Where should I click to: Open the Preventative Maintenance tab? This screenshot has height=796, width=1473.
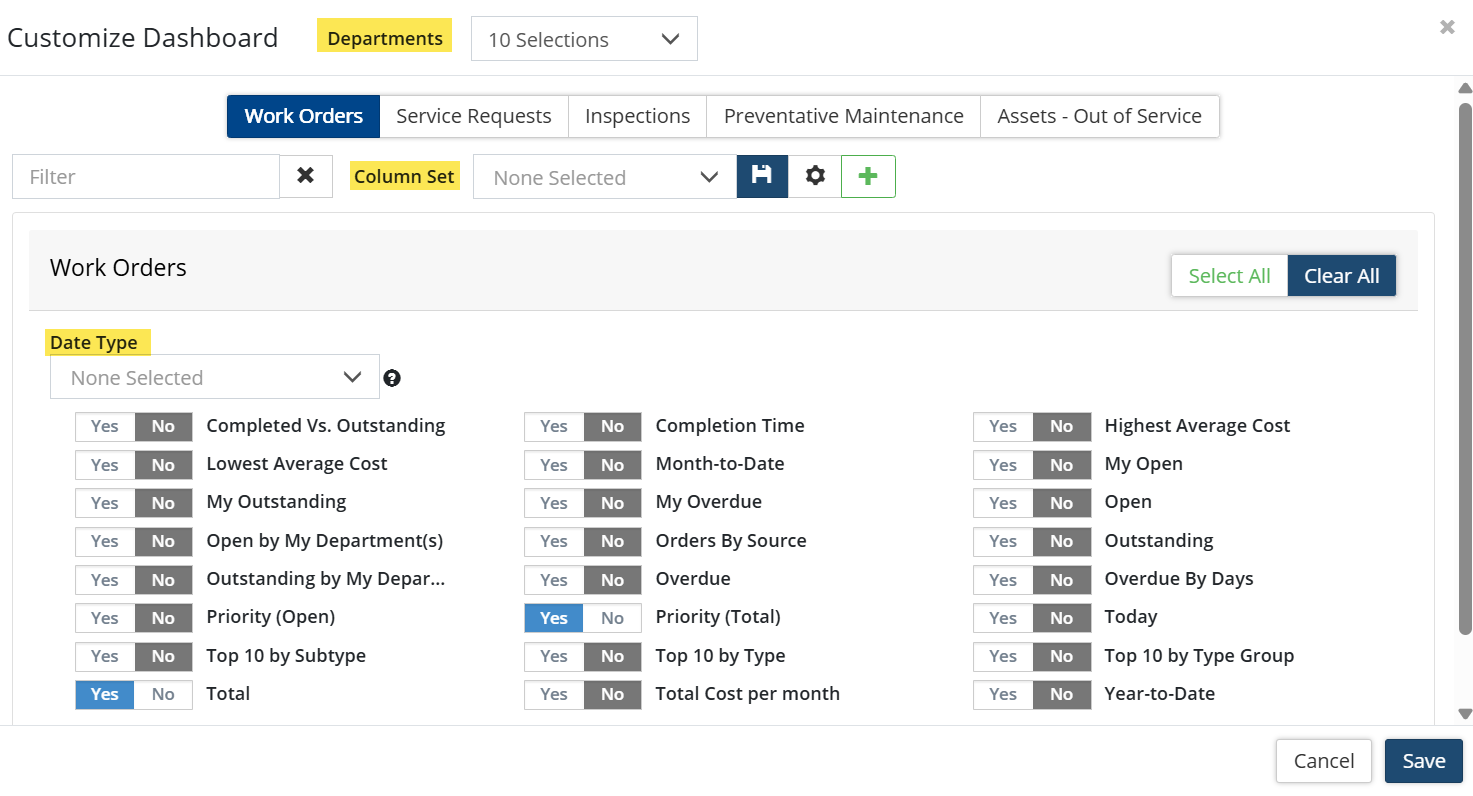pyautogui.click(x=843, y=116)
